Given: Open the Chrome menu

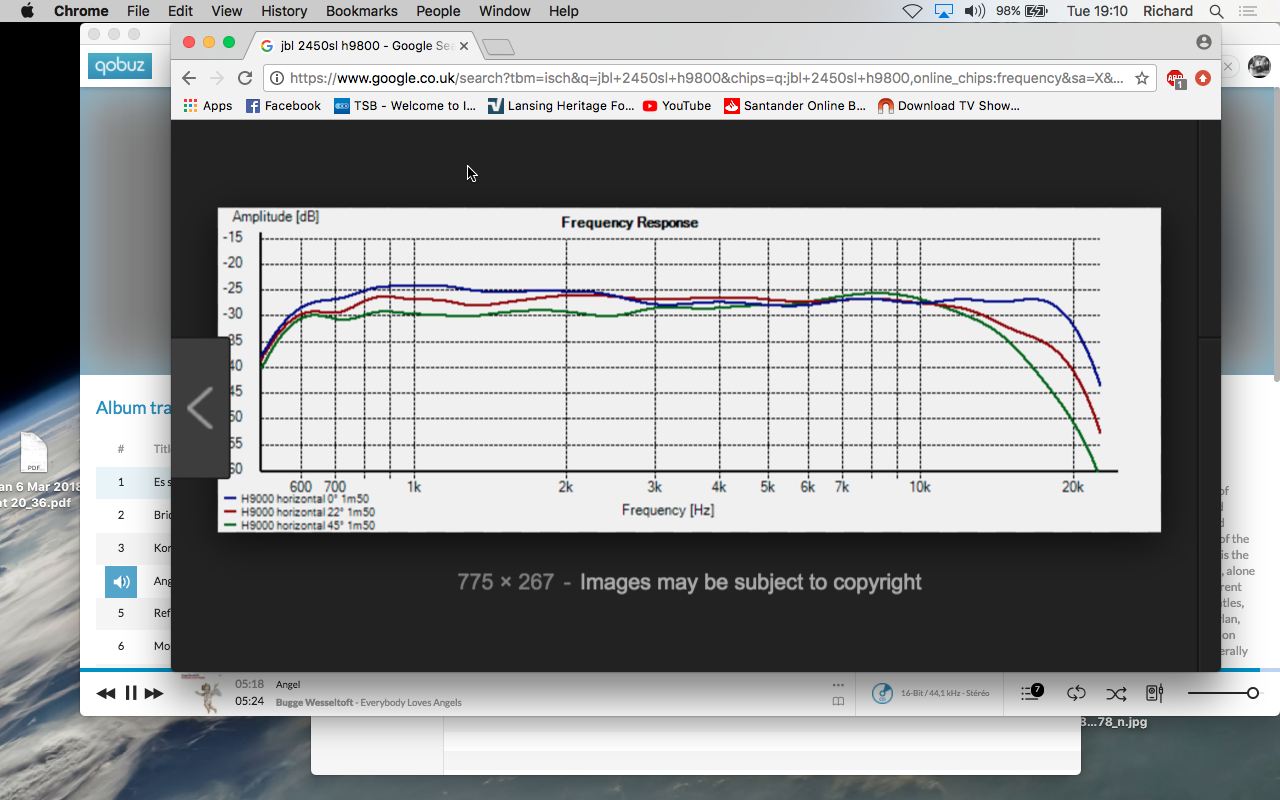Looking at the screenshot, I should pos(81,11).
